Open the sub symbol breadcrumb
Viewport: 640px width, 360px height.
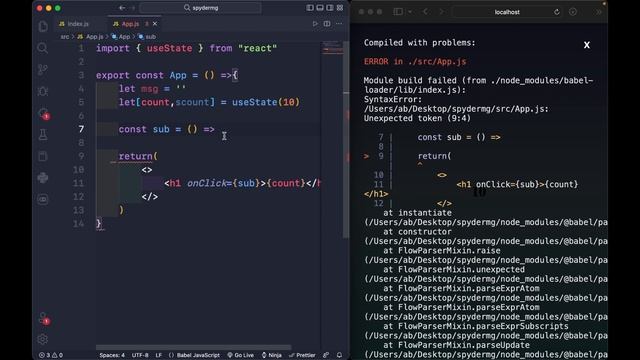(x=147, y=36)
